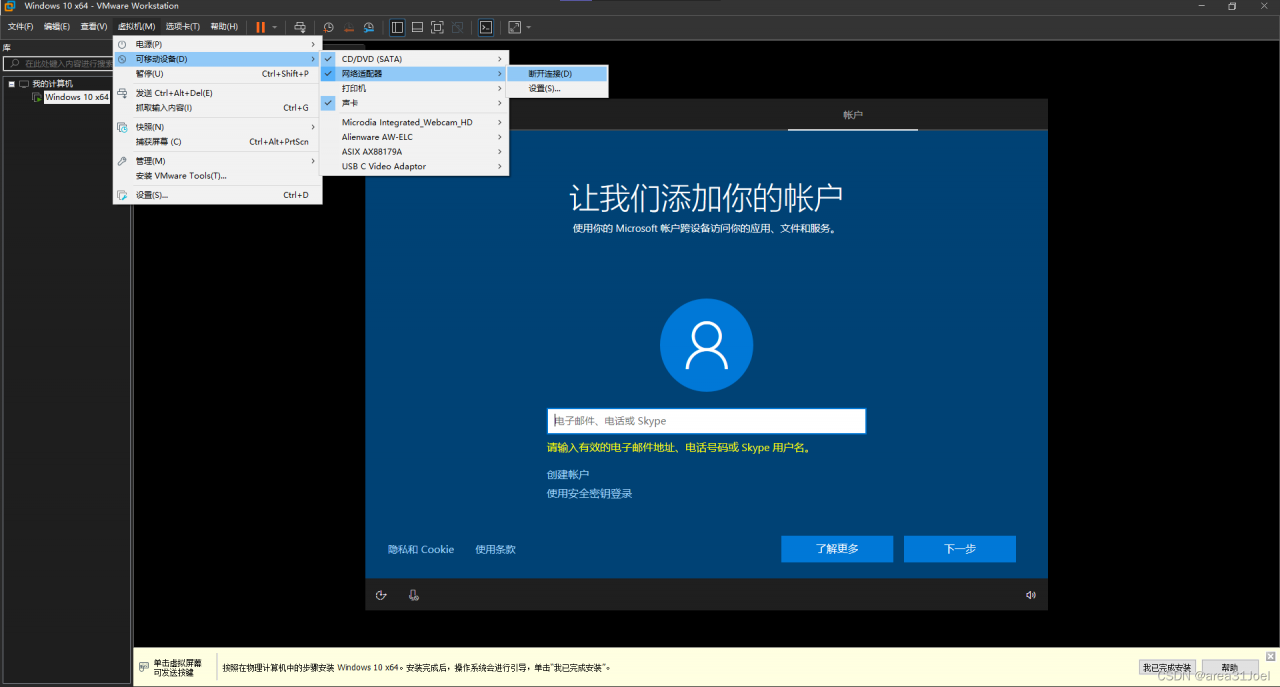The height and width of the screenshot is (687, 1280).
Task: Click 断开连接(D) for the network adapter
Action: pos(556,74)
